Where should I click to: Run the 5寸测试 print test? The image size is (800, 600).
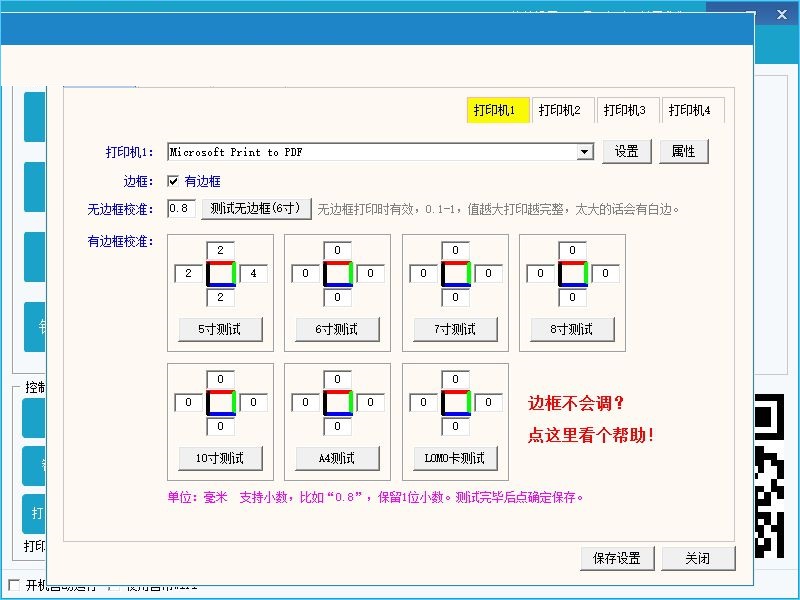220,329
